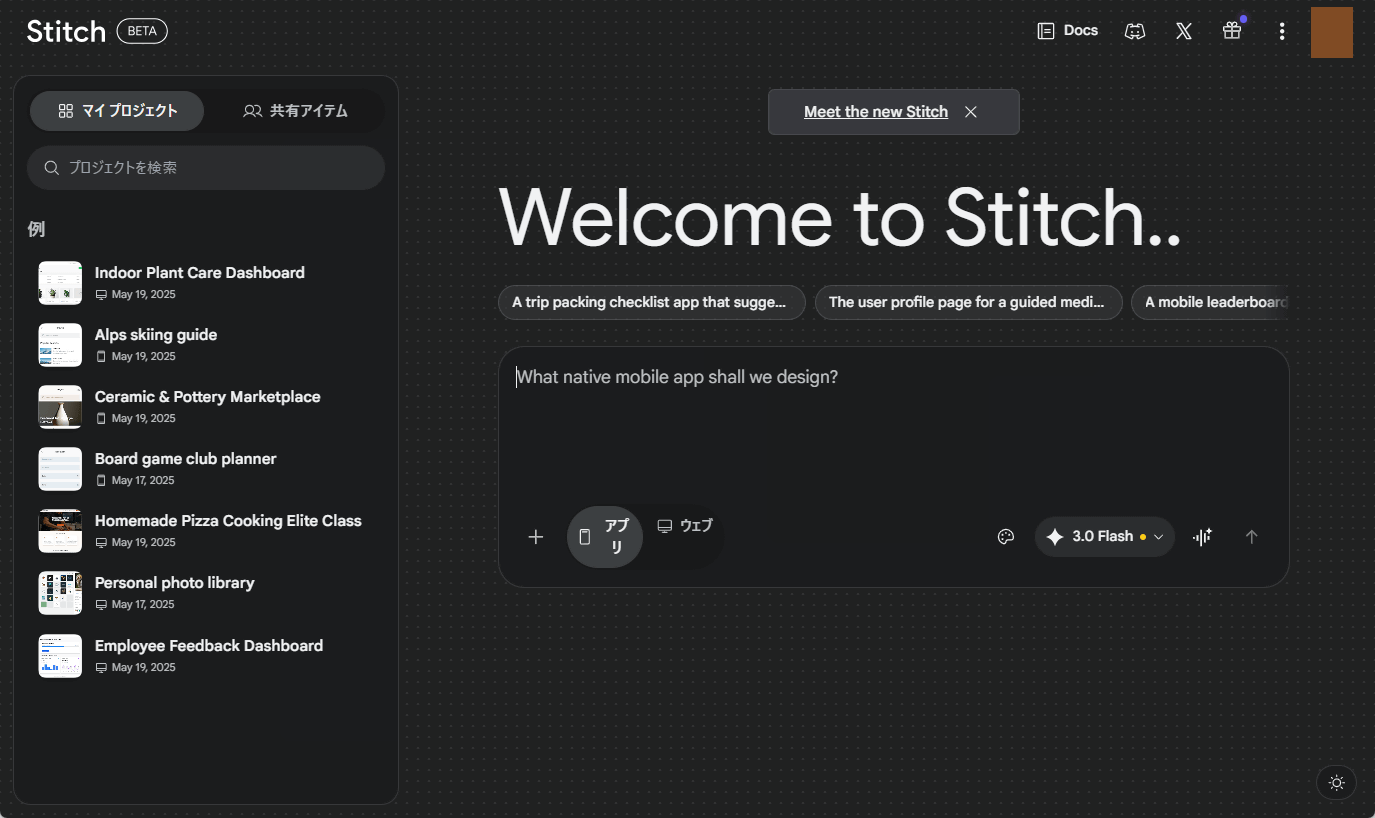Use the trip packing checklist app suggestion

coord(652,302)
